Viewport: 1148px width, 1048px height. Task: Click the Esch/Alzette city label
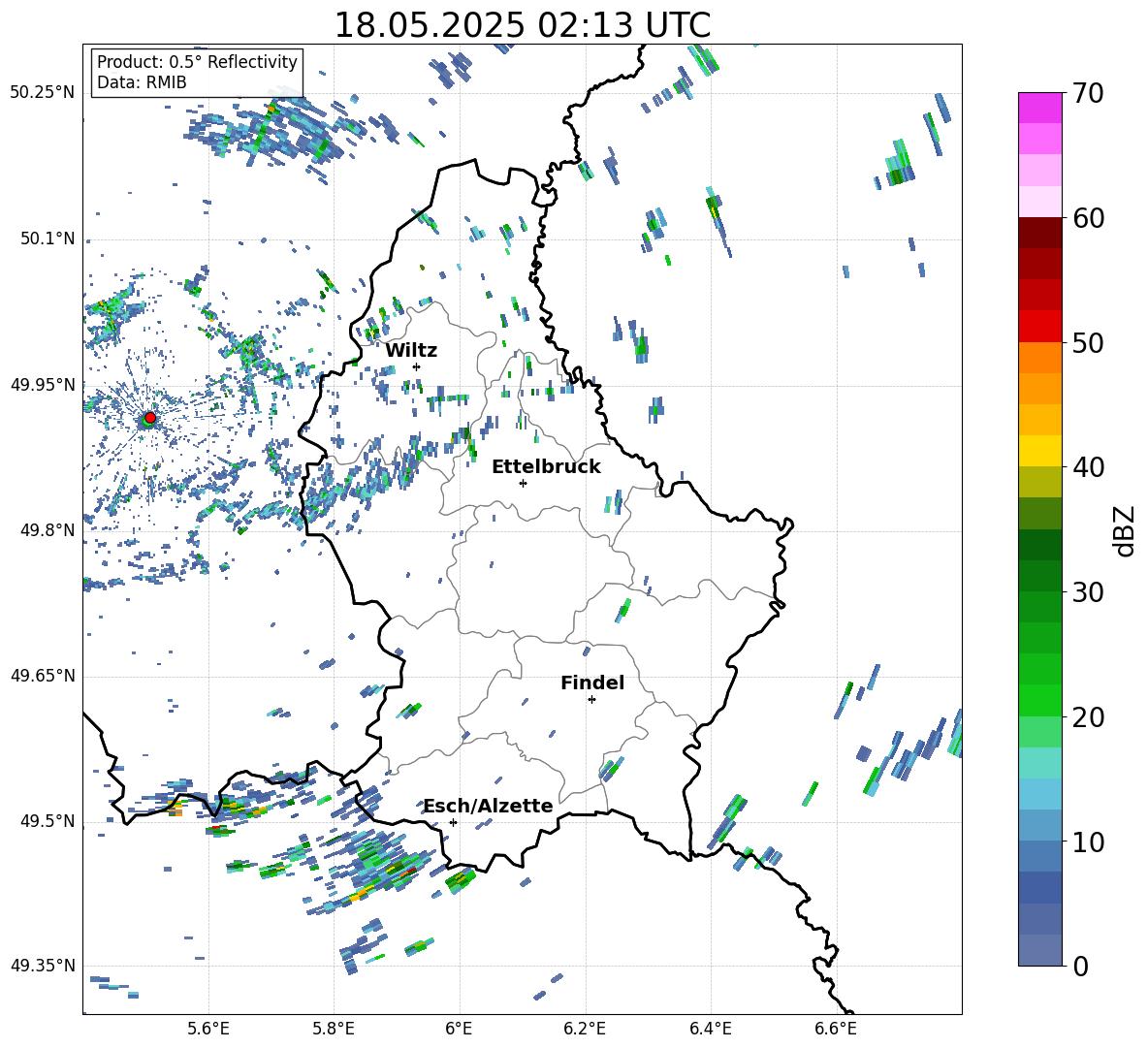tap(488, 806)
